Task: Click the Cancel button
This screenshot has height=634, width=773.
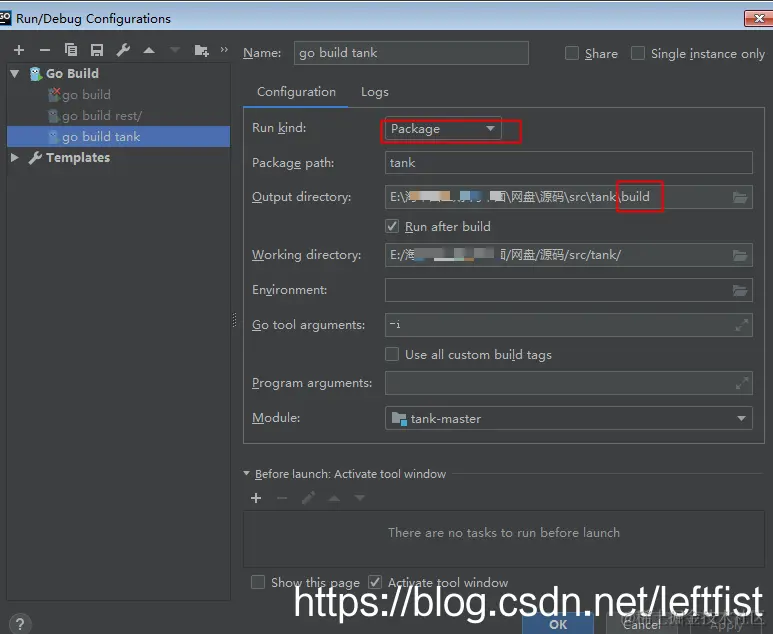Action: coord(641,625)
